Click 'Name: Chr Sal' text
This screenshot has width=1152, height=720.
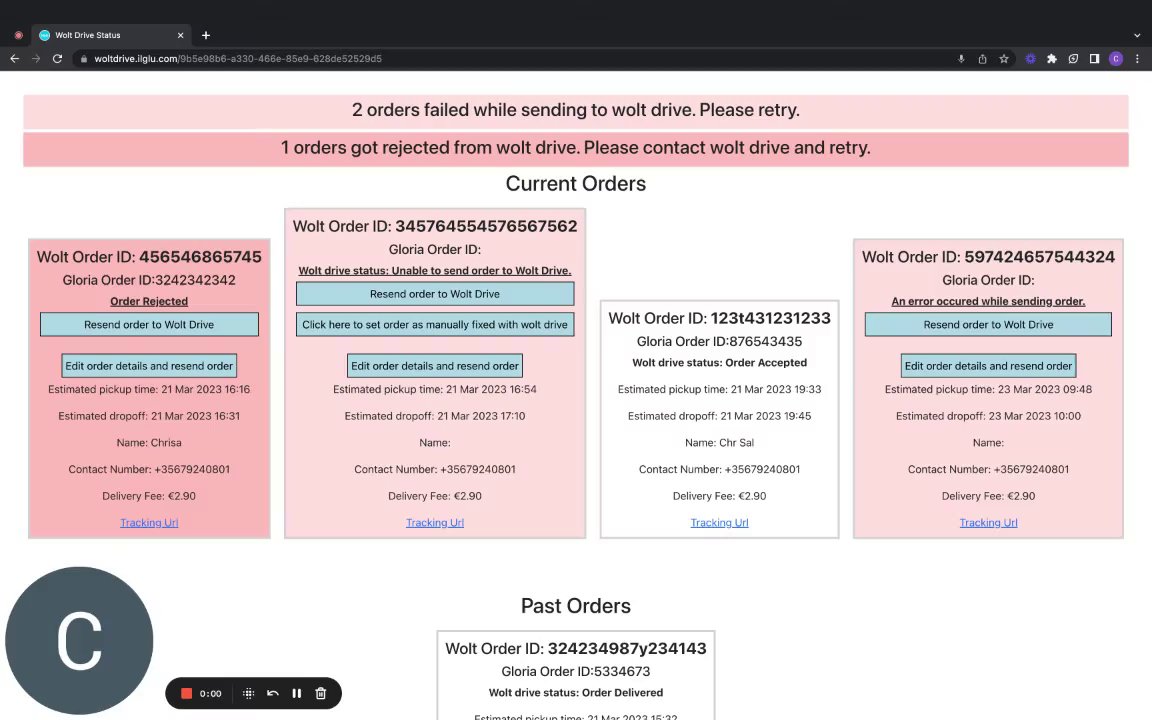[x=719, y=442]
